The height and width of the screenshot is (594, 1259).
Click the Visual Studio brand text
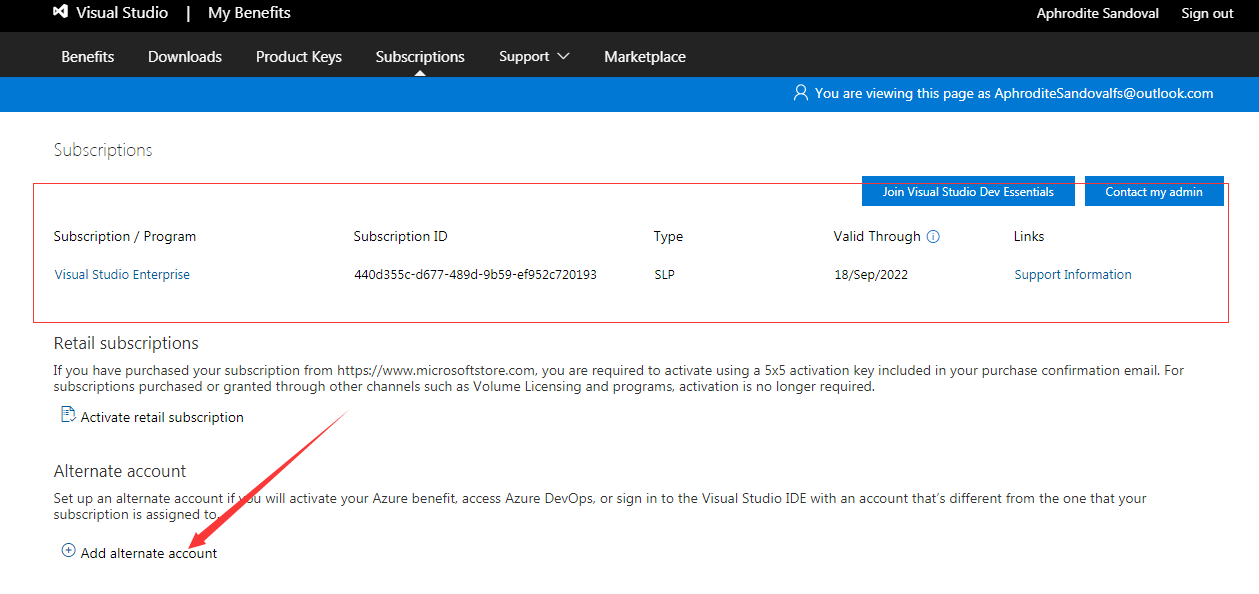coord(123,13)
